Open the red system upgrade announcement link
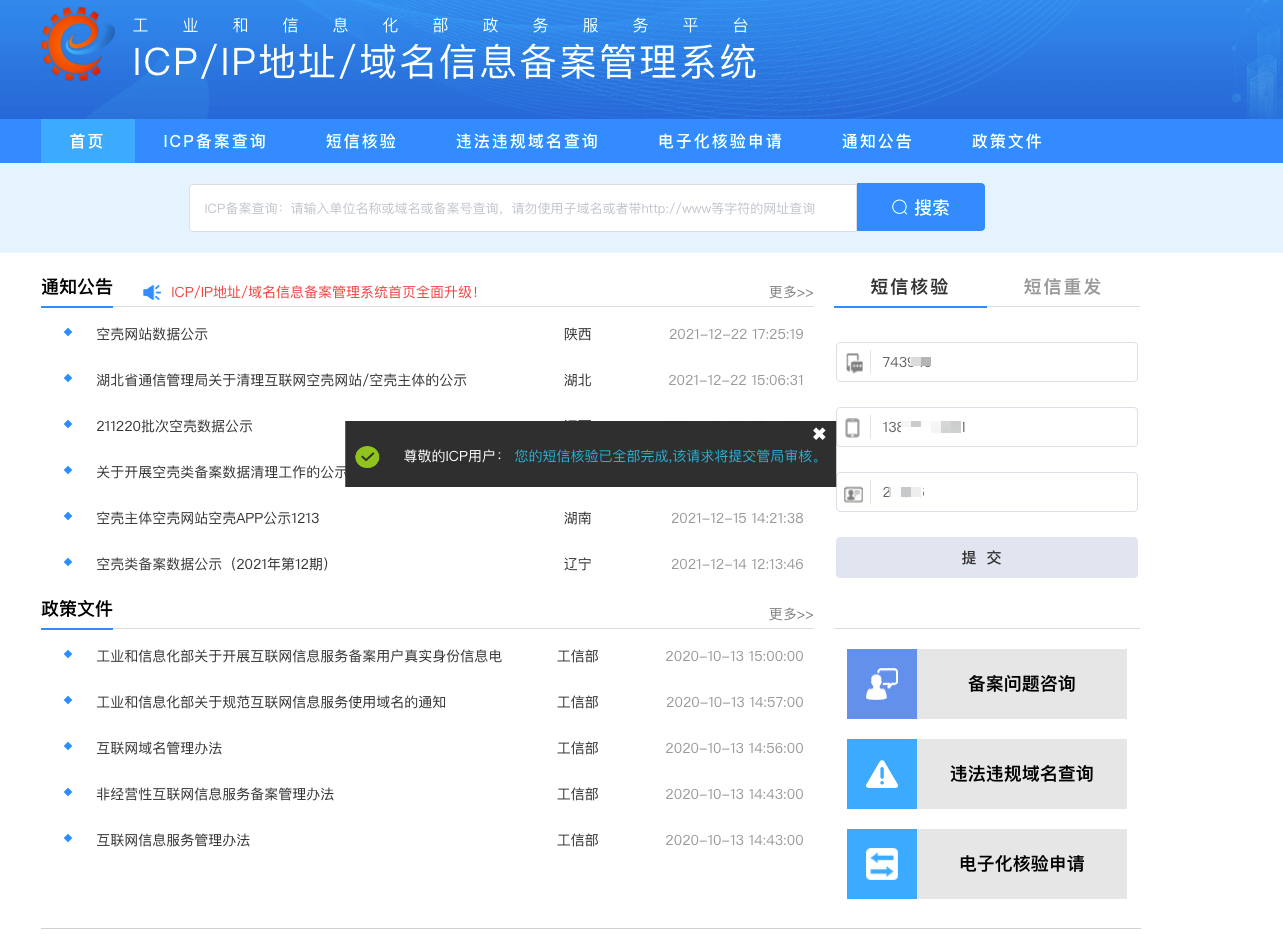The height and width of the screenshot is (934, 1283). click(324, 292)
